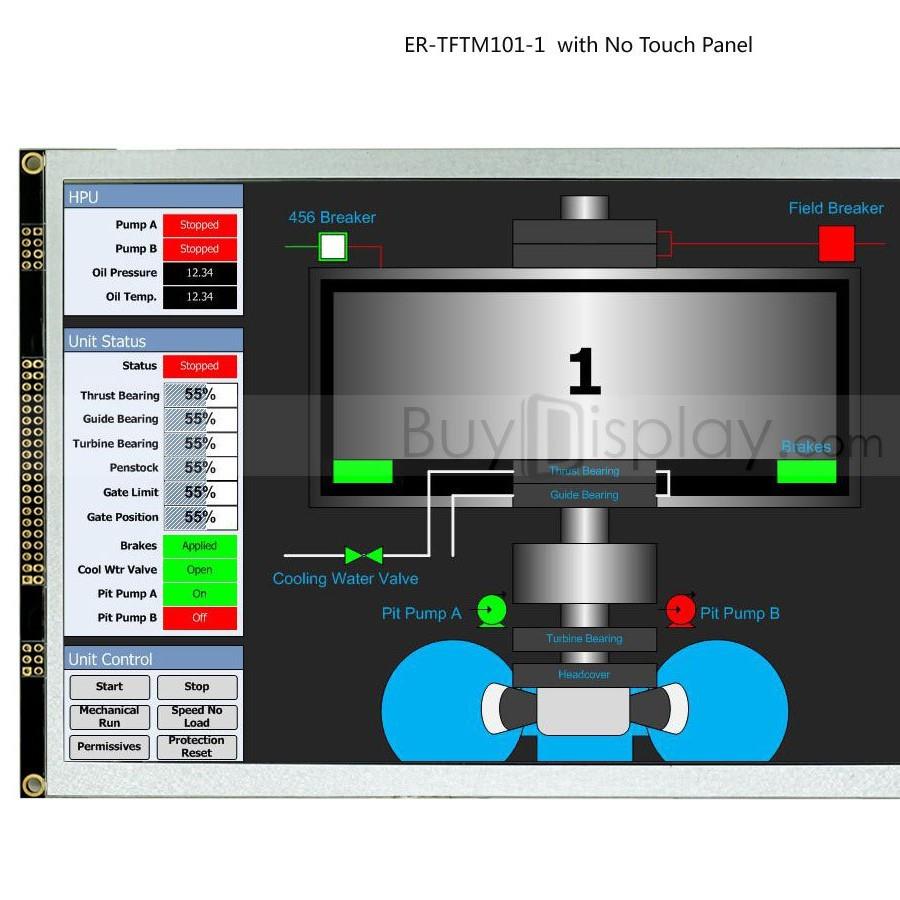The width and height of the screenshot is (900, 900).
Task: Click the white 456 Breaker indicator square
Action: (333, 247)
